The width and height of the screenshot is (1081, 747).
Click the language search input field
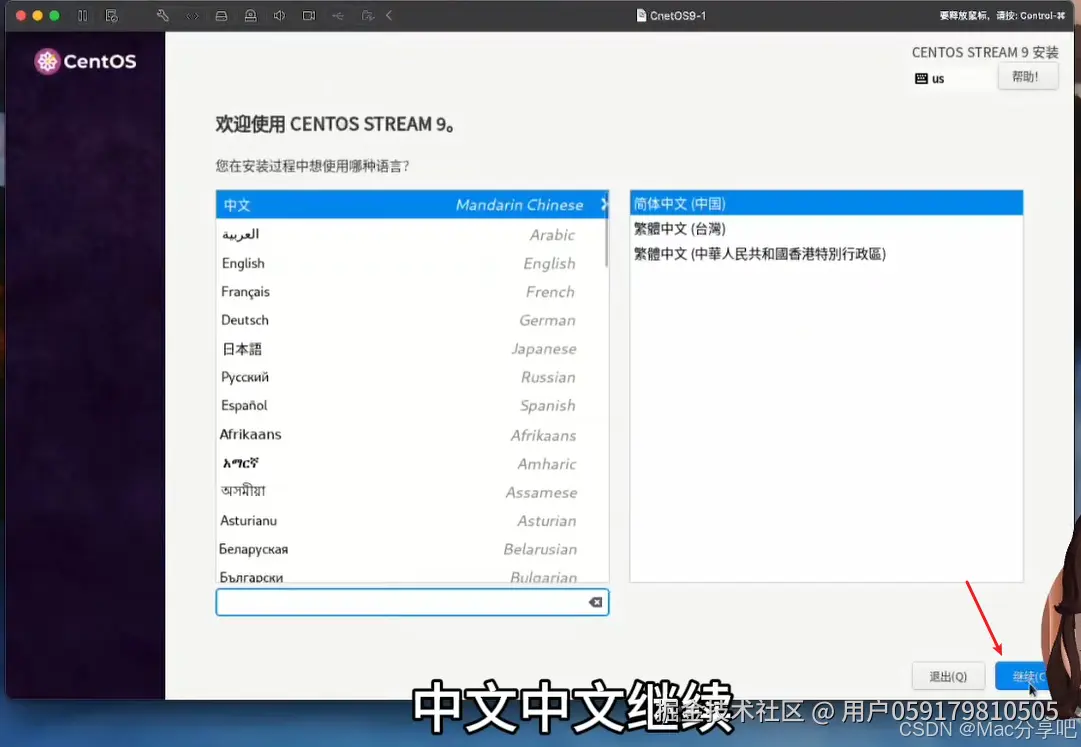(x=400, y=601)
